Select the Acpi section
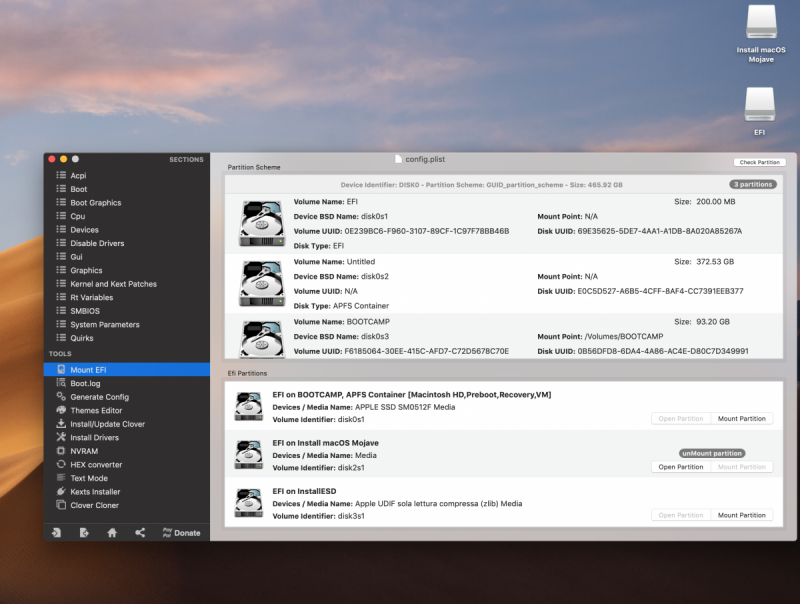The height and width of the screenshot is (604, 800). (78, 175)
